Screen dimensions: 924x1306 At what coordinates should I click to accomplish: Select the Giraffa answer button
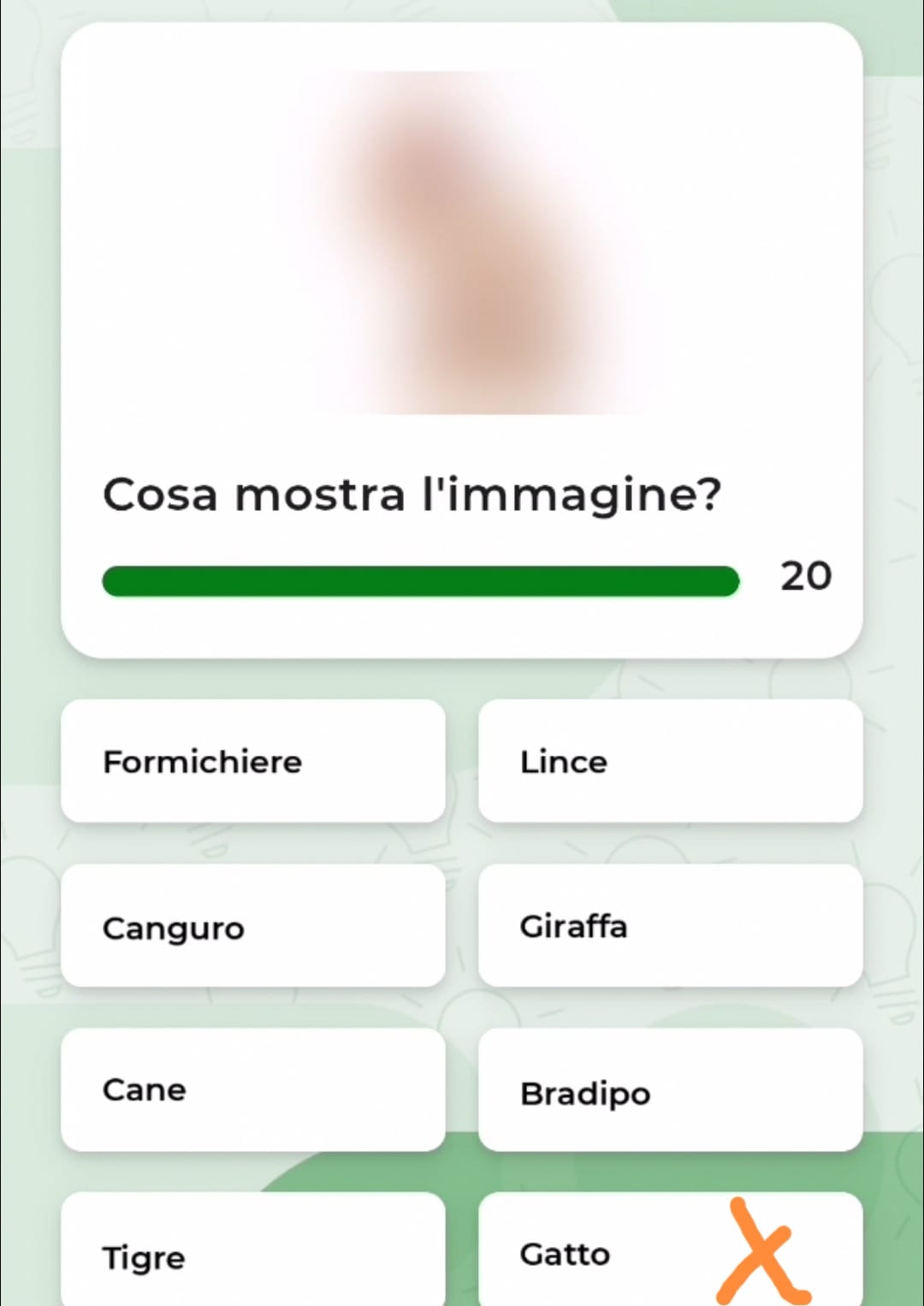tap(670, 926)
